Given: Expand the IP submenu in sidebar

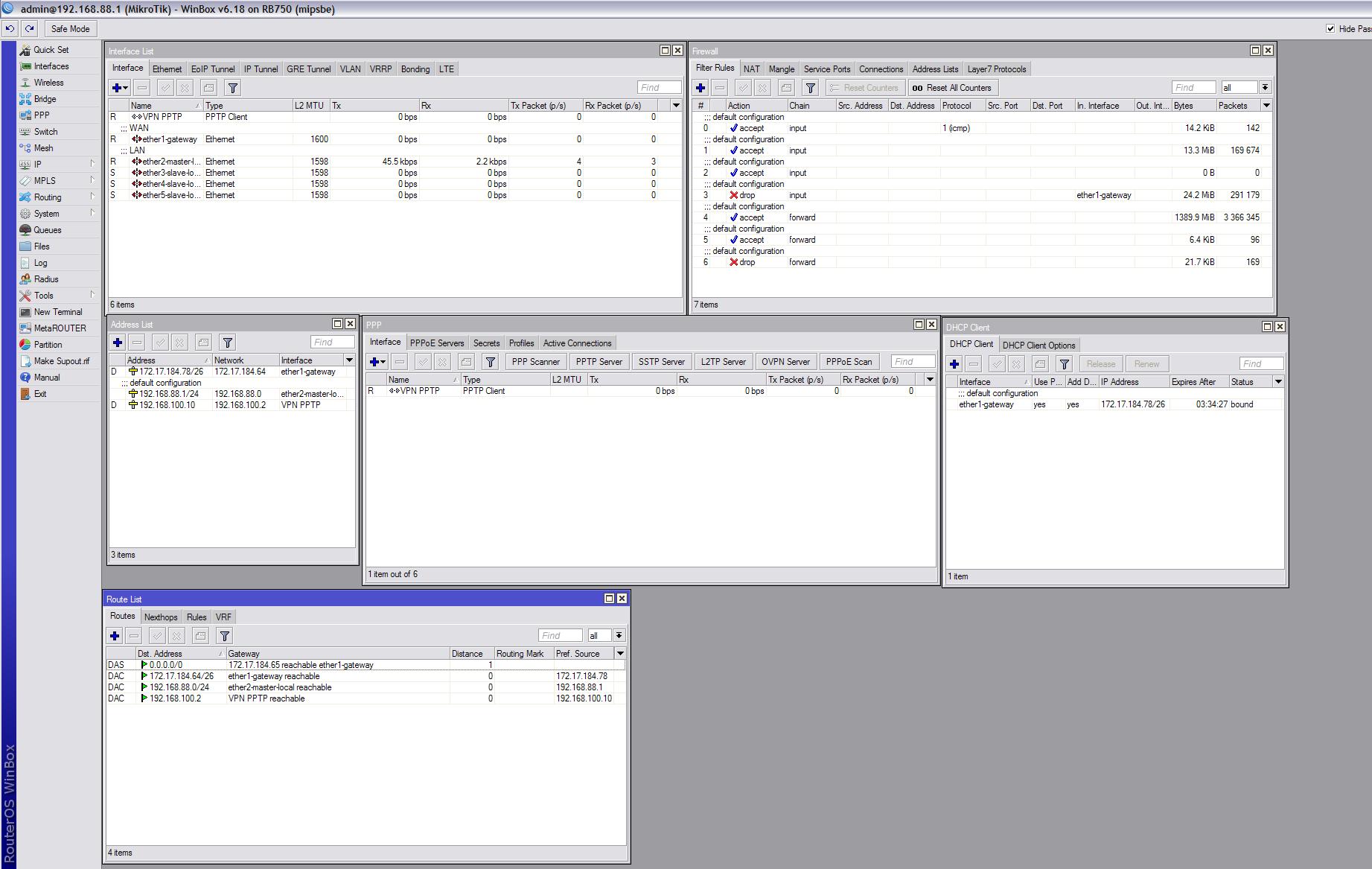Looking at the screenshot, I should [x=38, y=165].
